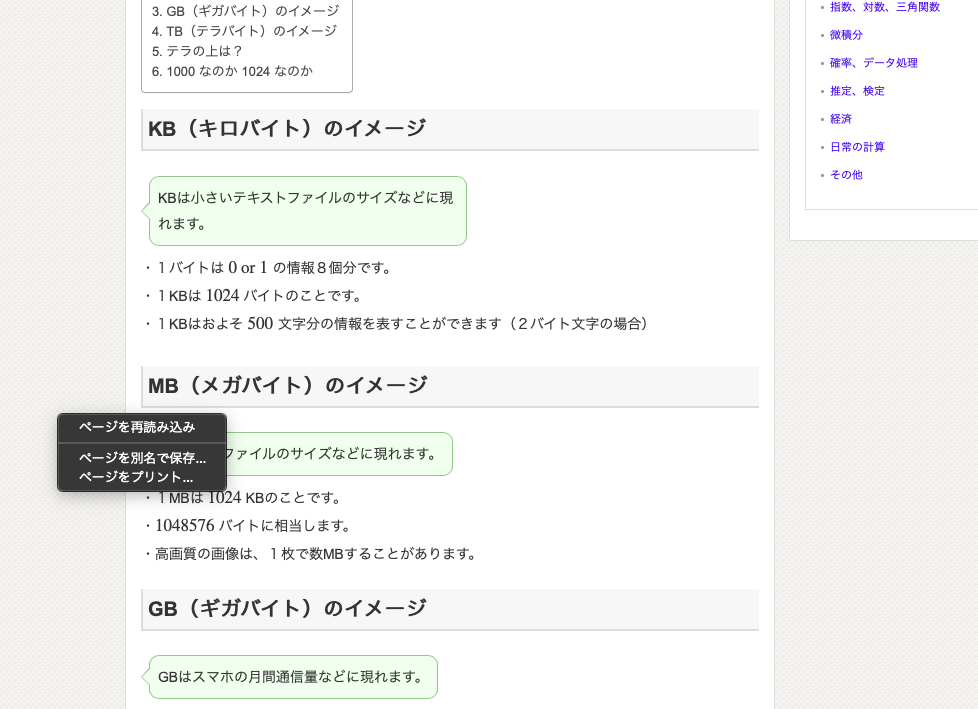Go to 1000 なのか 1024 なのか link
This screenshot has width=978, height=709.
point(232,71)
